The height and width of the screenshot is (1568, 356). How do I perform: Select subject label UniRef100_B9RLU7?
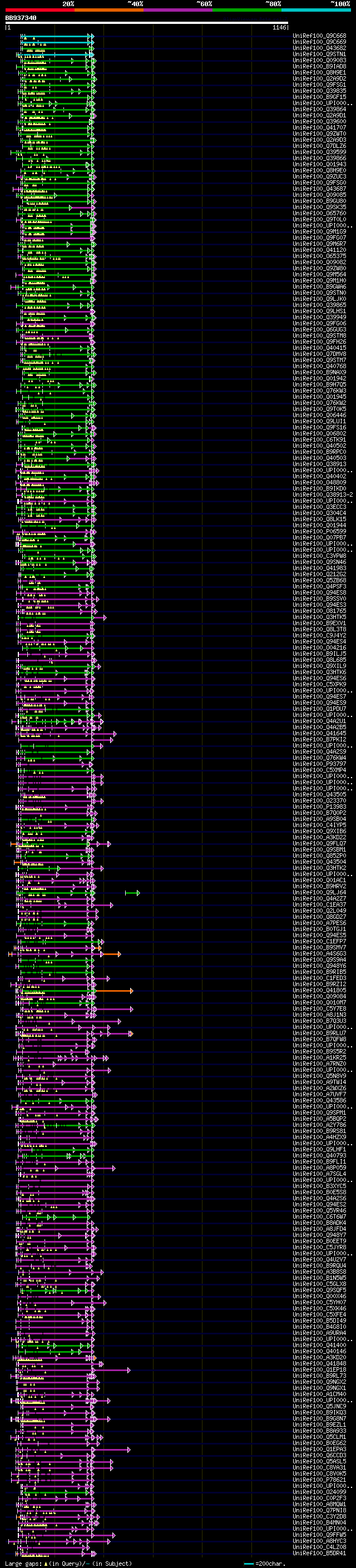click(x=319, y=1033)
